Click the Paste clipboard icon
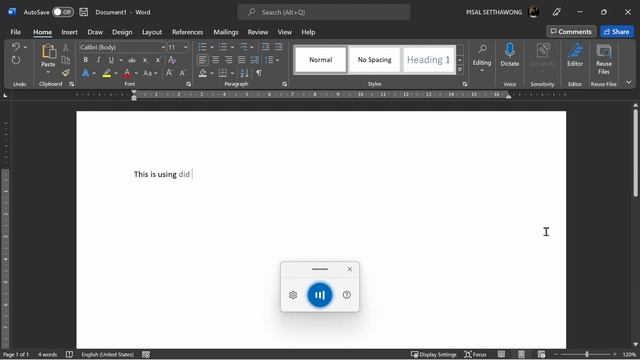Screen dimensions: 640x360 (48, 51)
